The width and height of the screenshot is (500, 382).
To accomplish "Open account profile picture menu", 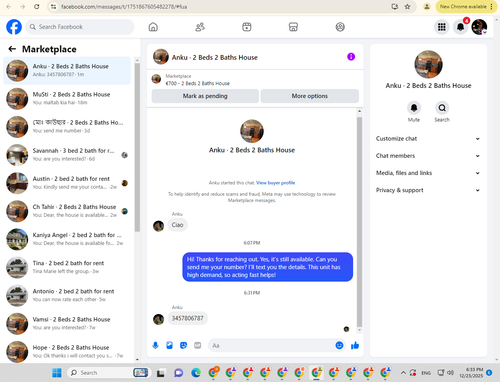I will coord(479,27).
